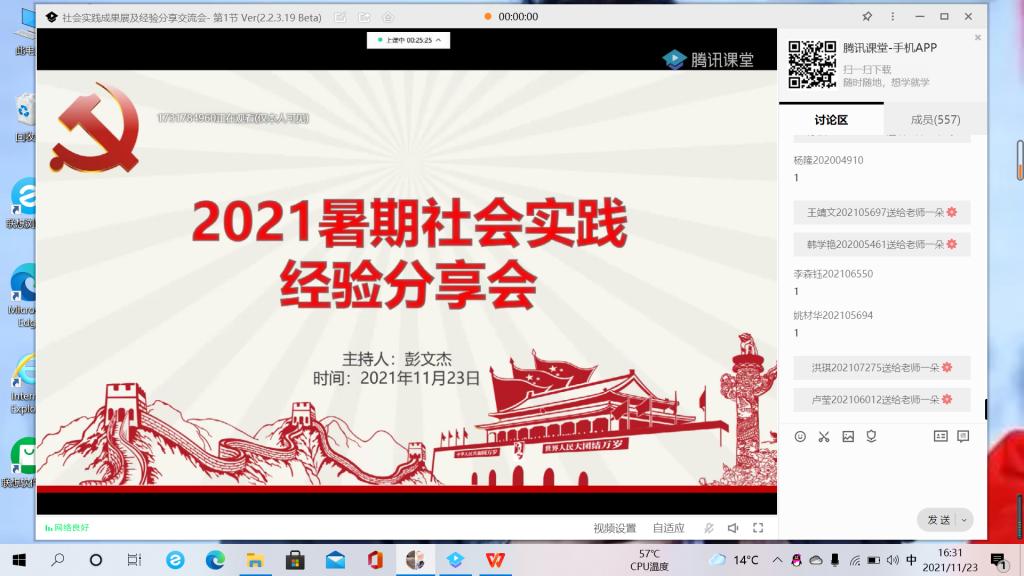The height and width of the screenshot is (576, 1024).
Task: Open 视频设置 video settings
Action: [x=614, y=528]
